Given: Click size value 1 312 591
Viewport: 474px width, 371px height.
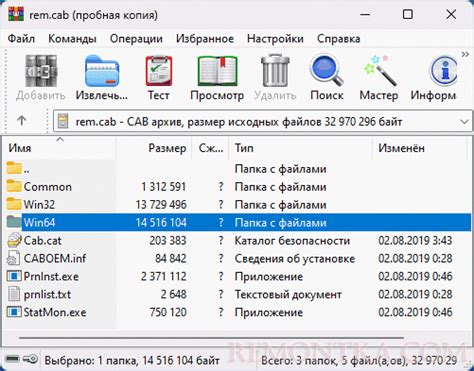Looking at the screenshot, I should 164,187.
